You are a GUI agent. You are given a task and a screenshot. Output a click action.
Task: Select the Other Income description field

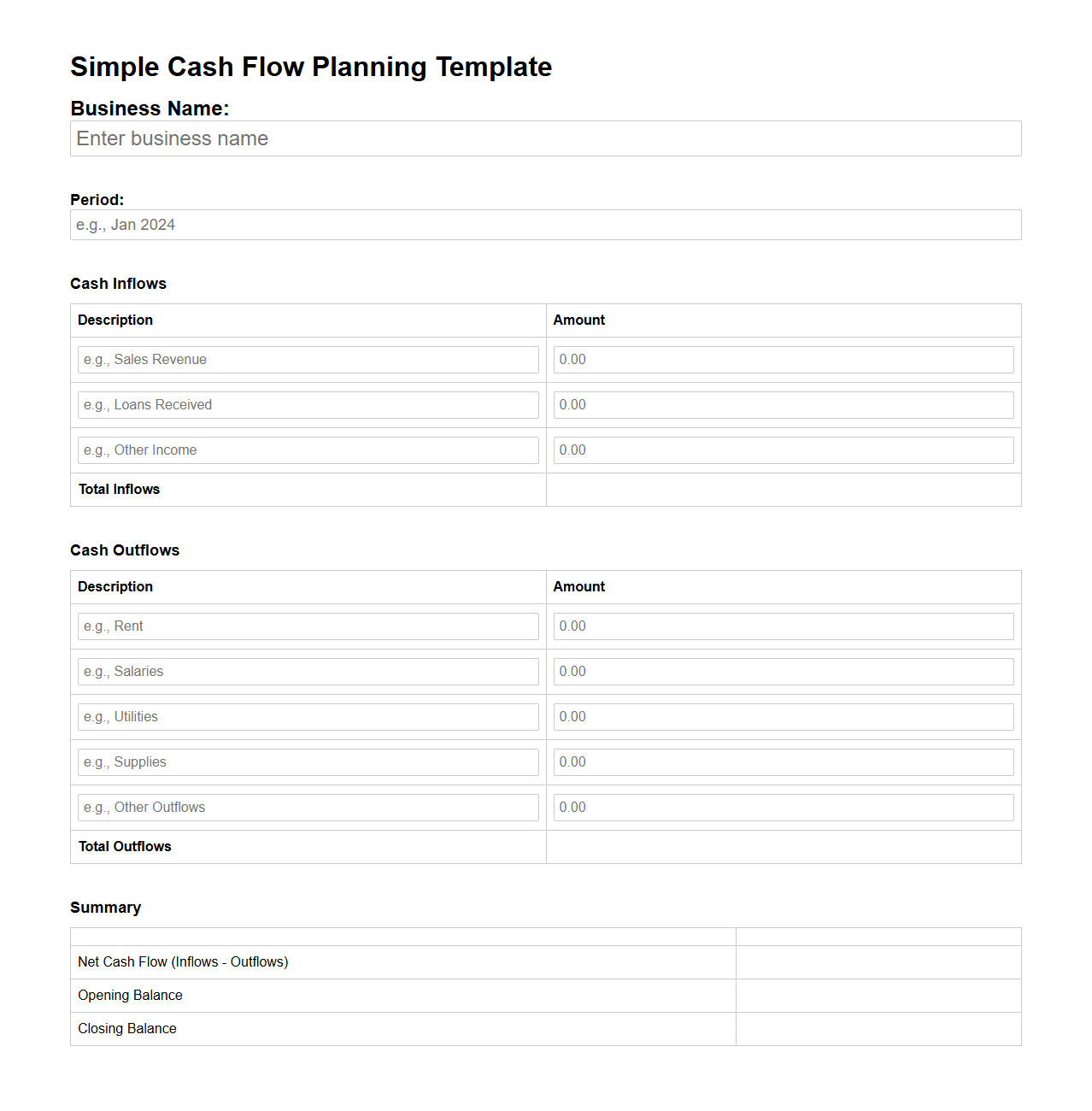[308, 450]
